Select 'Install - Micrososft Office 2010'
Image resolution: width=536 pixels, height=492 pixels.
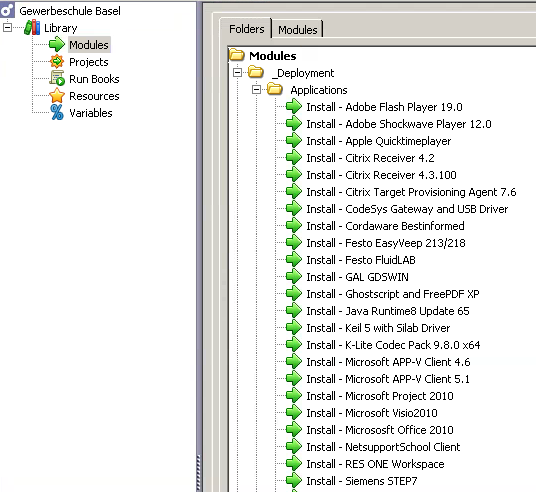click(x=380, y=430)
